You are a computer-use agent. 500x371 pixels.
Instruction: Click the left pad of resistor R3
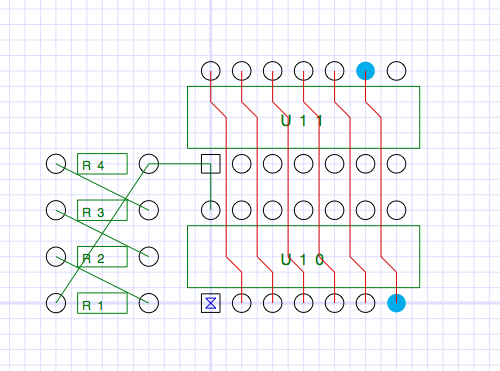click(x=56, y=210)
